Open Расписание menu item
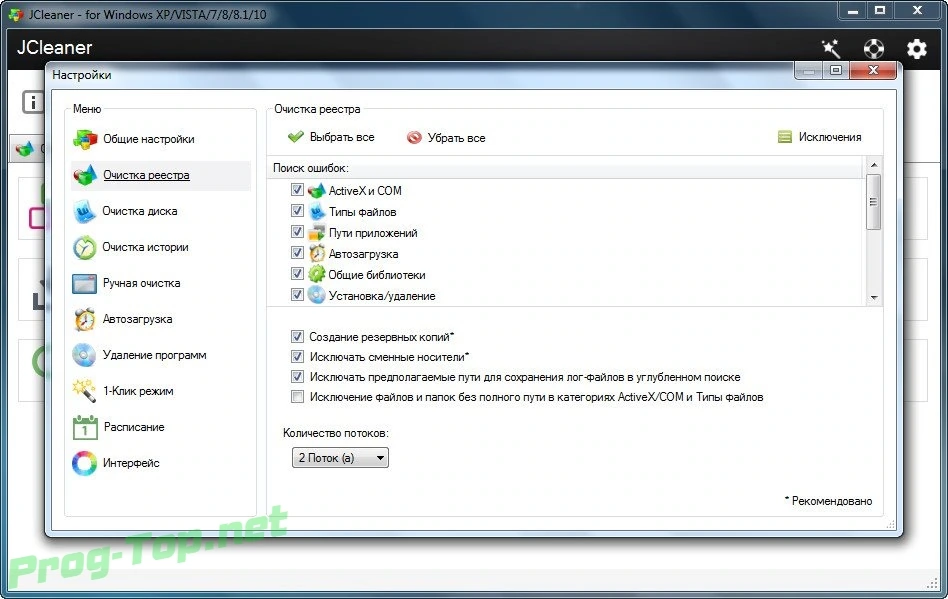948x599 pixels. [134, 427]
